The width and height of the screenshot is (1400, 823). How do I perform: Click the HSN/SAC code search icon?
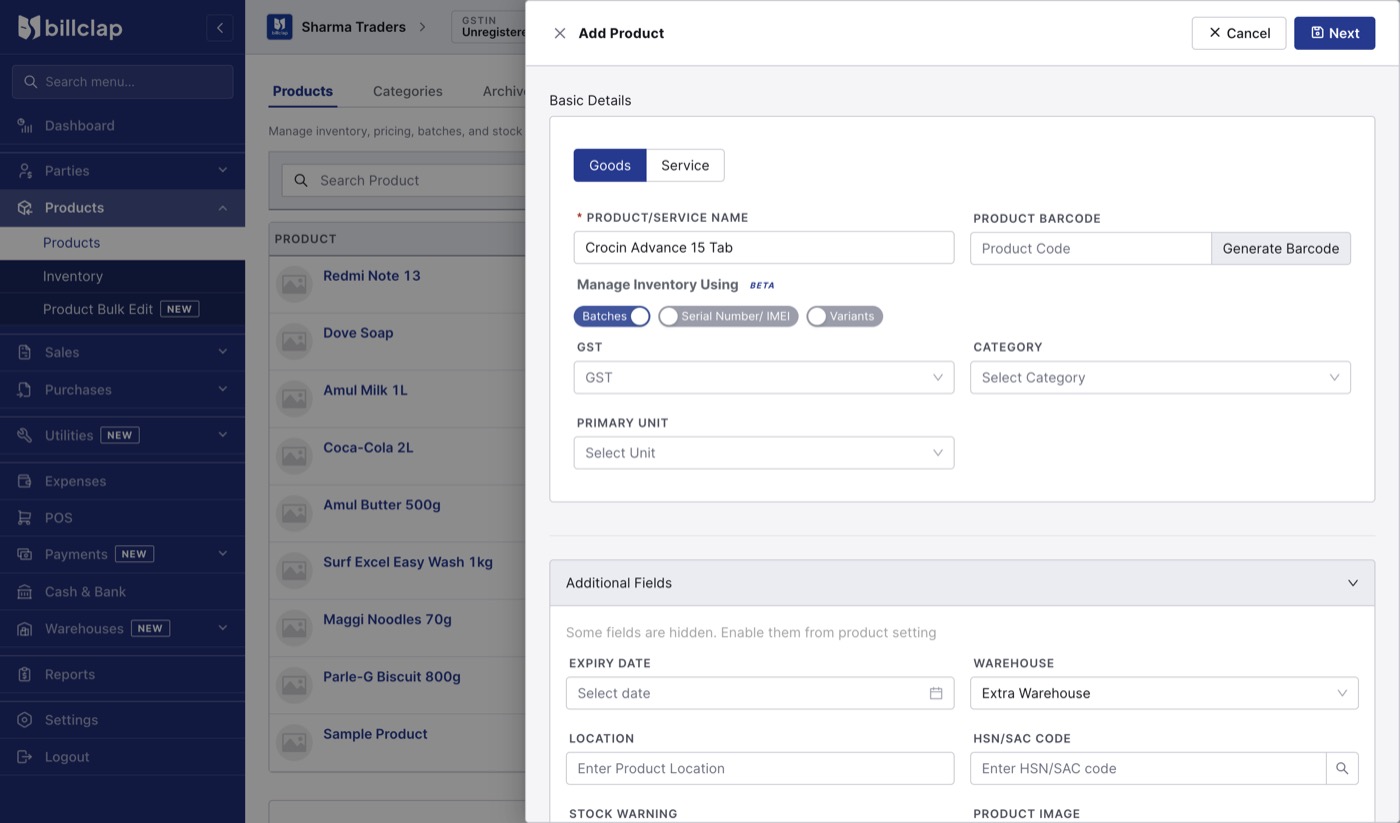(1342, 768)
